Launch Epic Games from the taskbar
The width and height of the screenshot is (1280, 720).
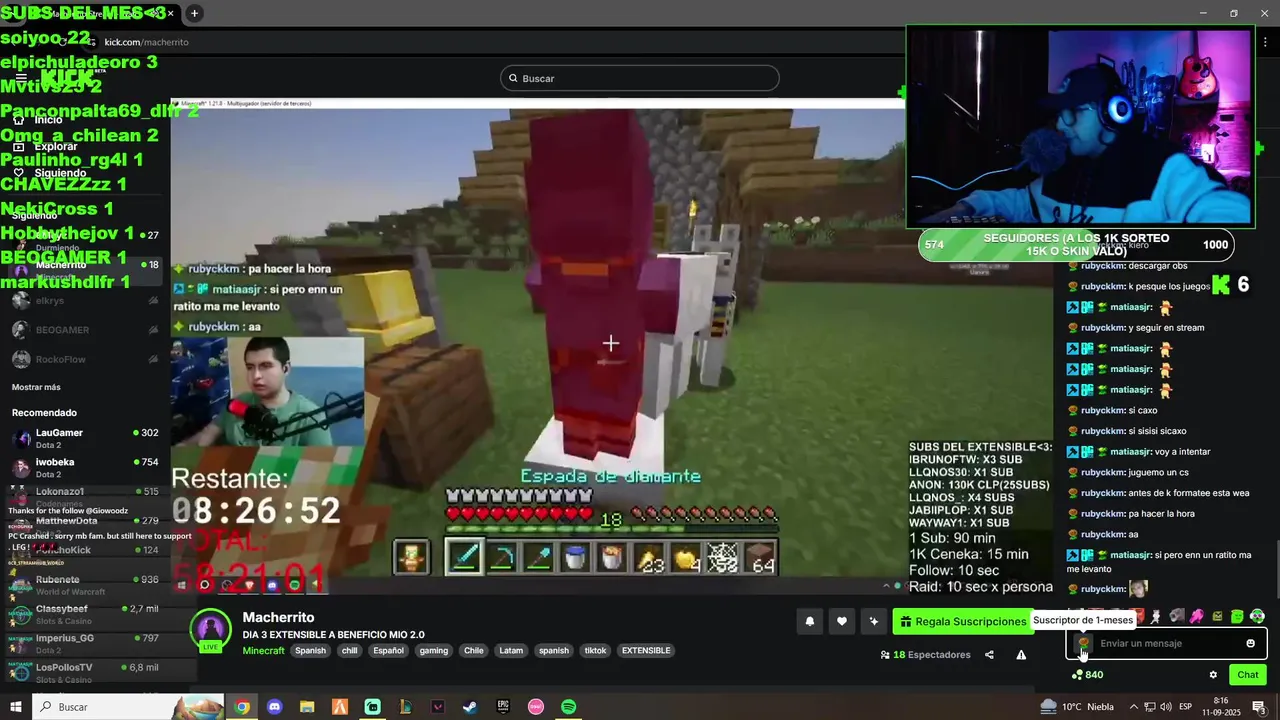pos(503,707)
